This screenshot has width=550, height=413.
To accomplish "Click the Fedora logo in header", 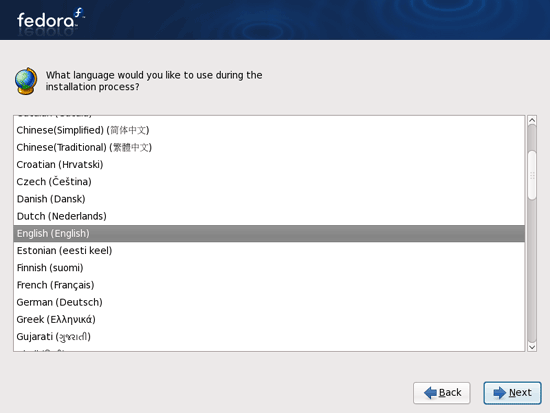I will (x=51, y=19).
